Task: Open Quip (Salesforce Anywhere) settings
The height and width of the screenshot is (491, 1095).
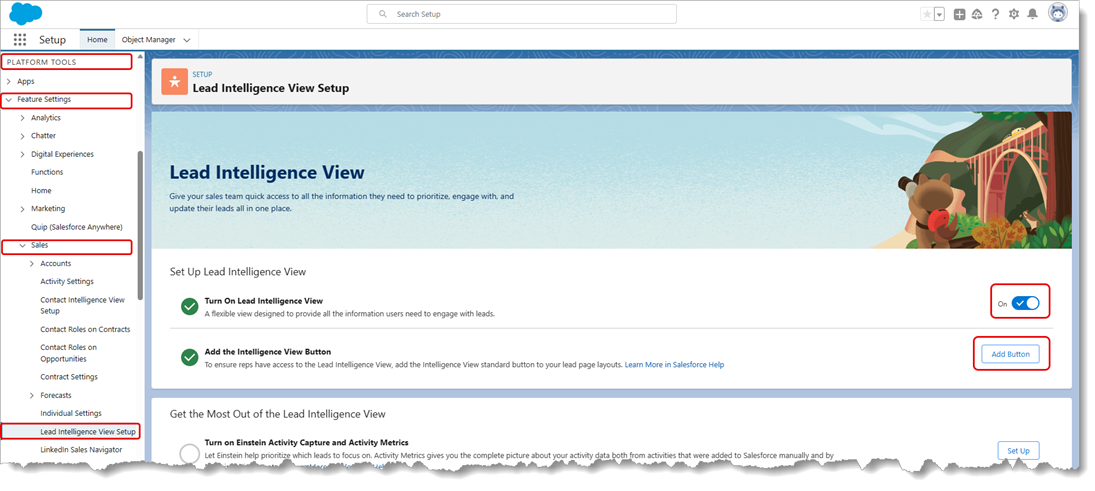Action: pyautogui.click(x=77, y=227)
